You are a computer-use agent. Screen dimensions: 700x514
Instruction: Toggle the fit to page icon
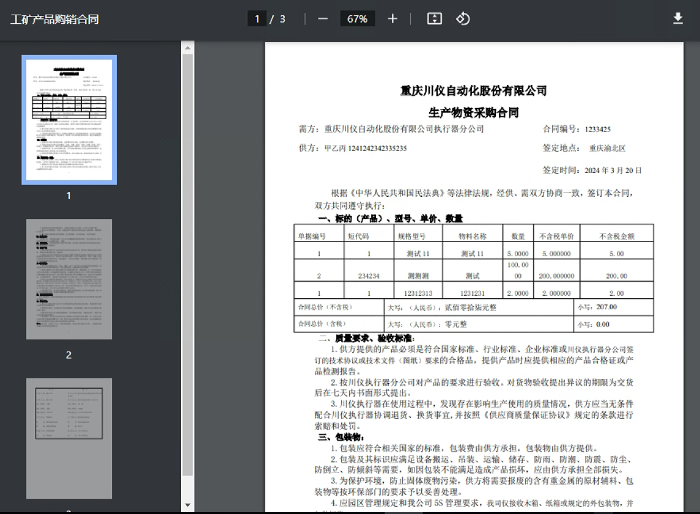[434, 18]
